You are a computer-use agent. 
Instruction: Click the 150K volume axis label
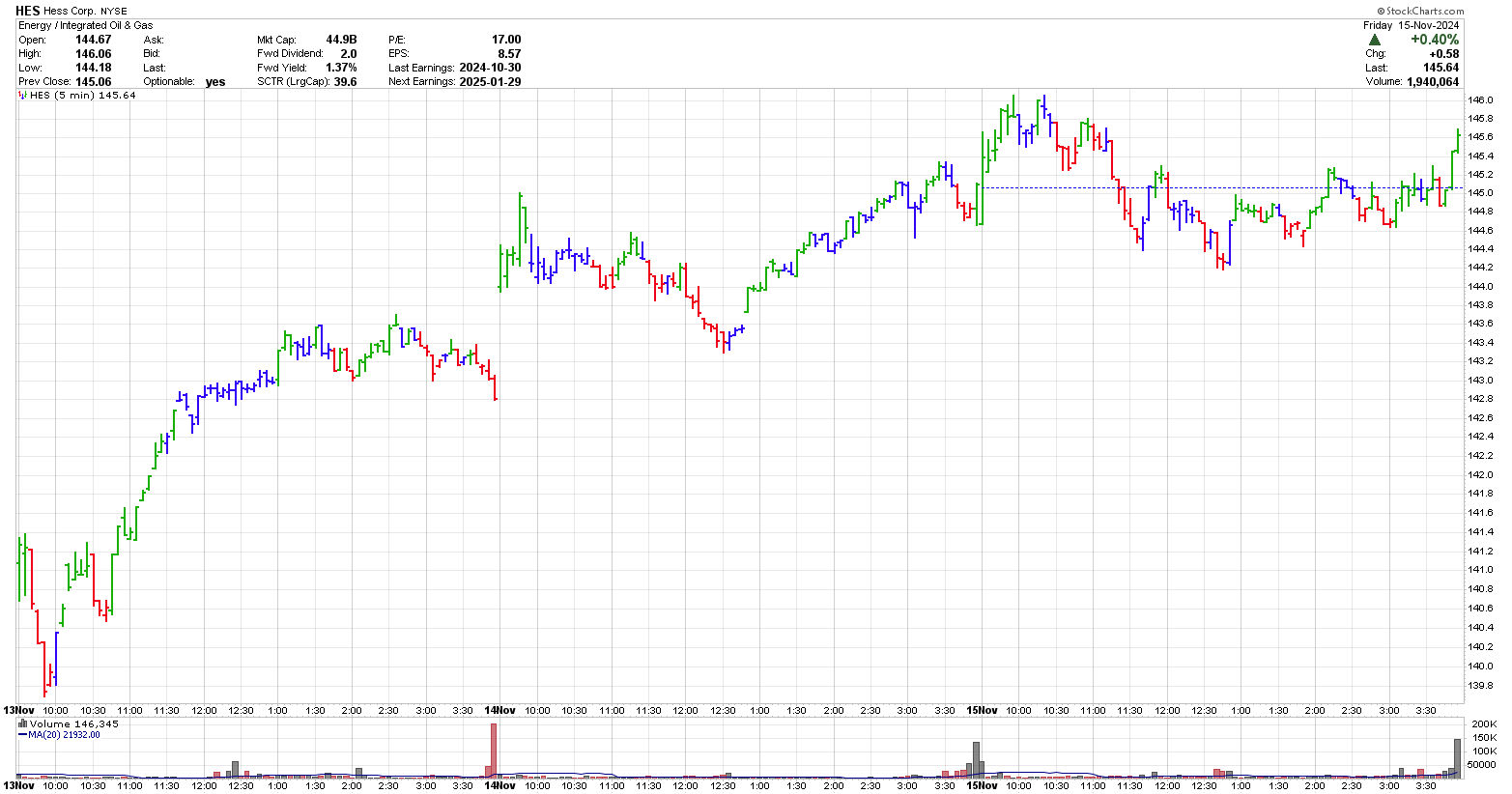pos(1483,737)
